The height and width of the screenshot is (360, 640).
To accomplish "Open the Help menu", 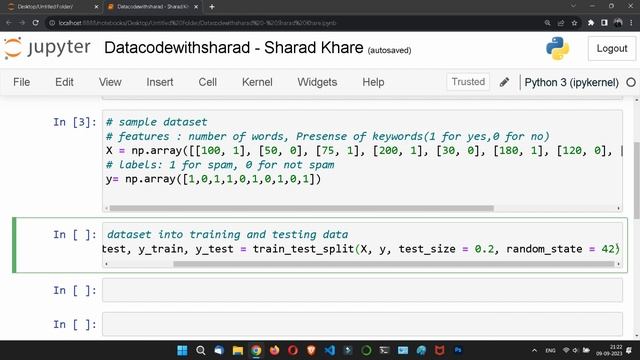I will [373, 82].
